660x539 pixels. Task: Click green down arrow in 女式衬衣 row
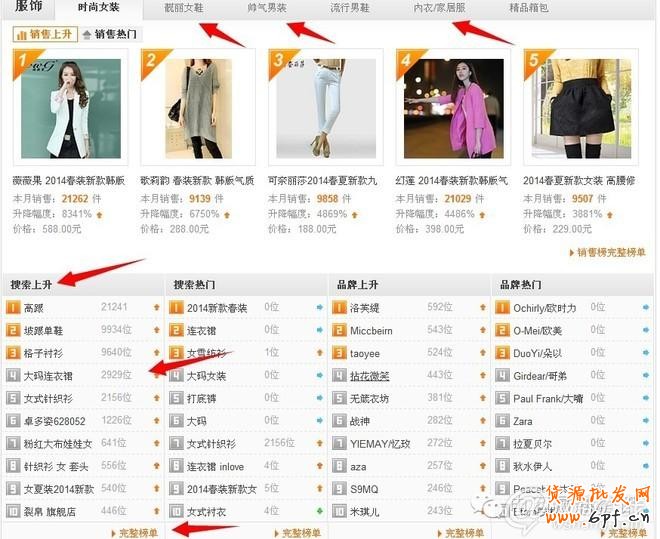tap(320, 512)
